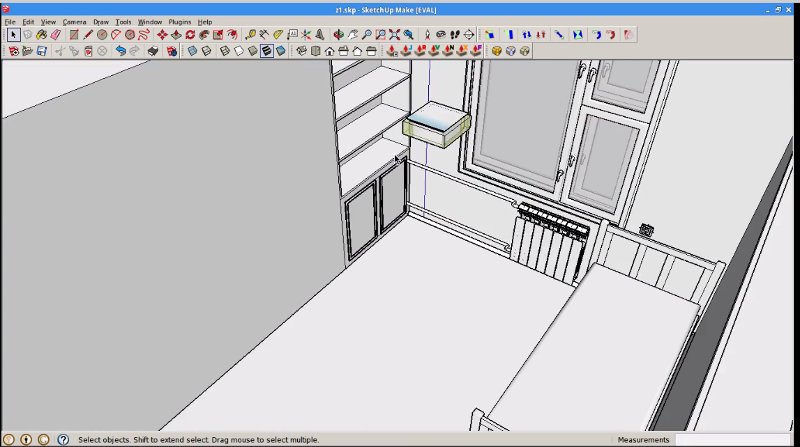The width and height of the screenshot is (800, 447).
Task: Enable Shaded With Textures style
Action: pyautogui.click(x=268, y=50)
